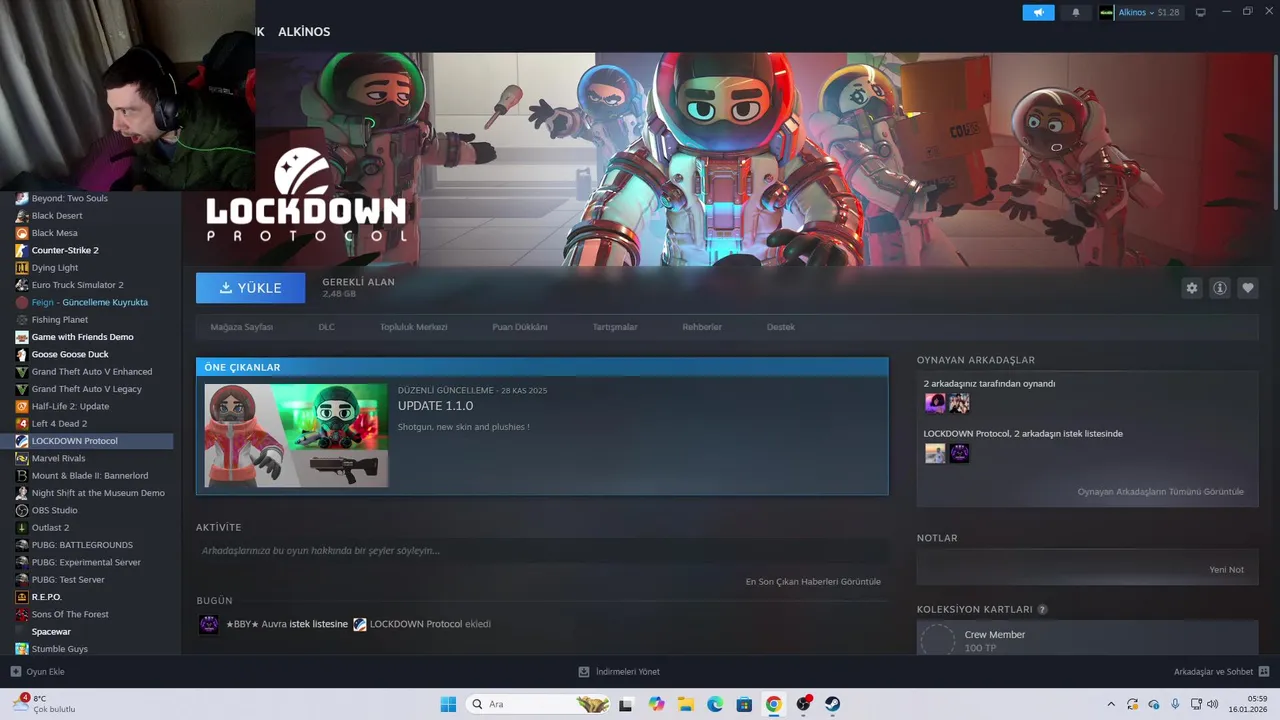Select Sons Of The Forest in the library
Image resolution: width=1280 pixels, height=720 pixels.
click(x=70, y=614)
